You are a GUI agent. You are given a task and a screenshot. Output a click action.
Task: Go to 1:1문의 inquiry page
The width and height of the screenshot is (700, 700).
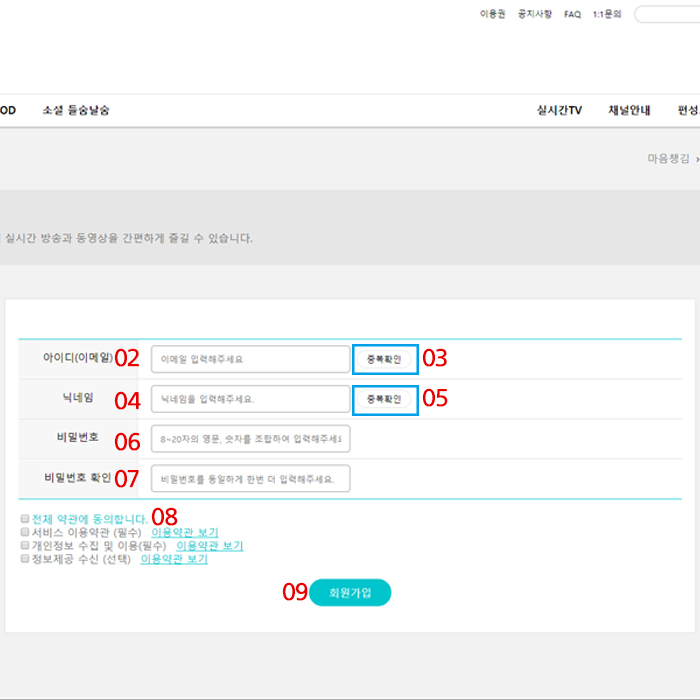[607, 15]
